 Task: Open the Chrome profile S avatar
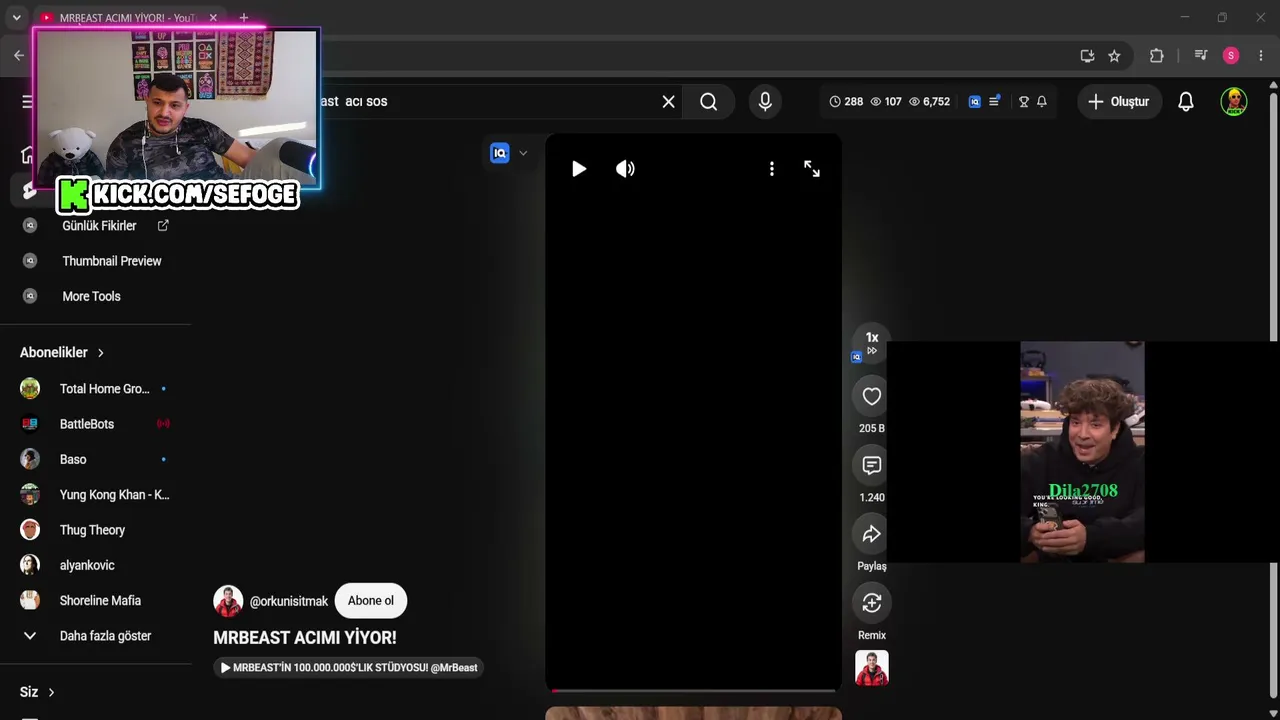(x=1231, y=56)
